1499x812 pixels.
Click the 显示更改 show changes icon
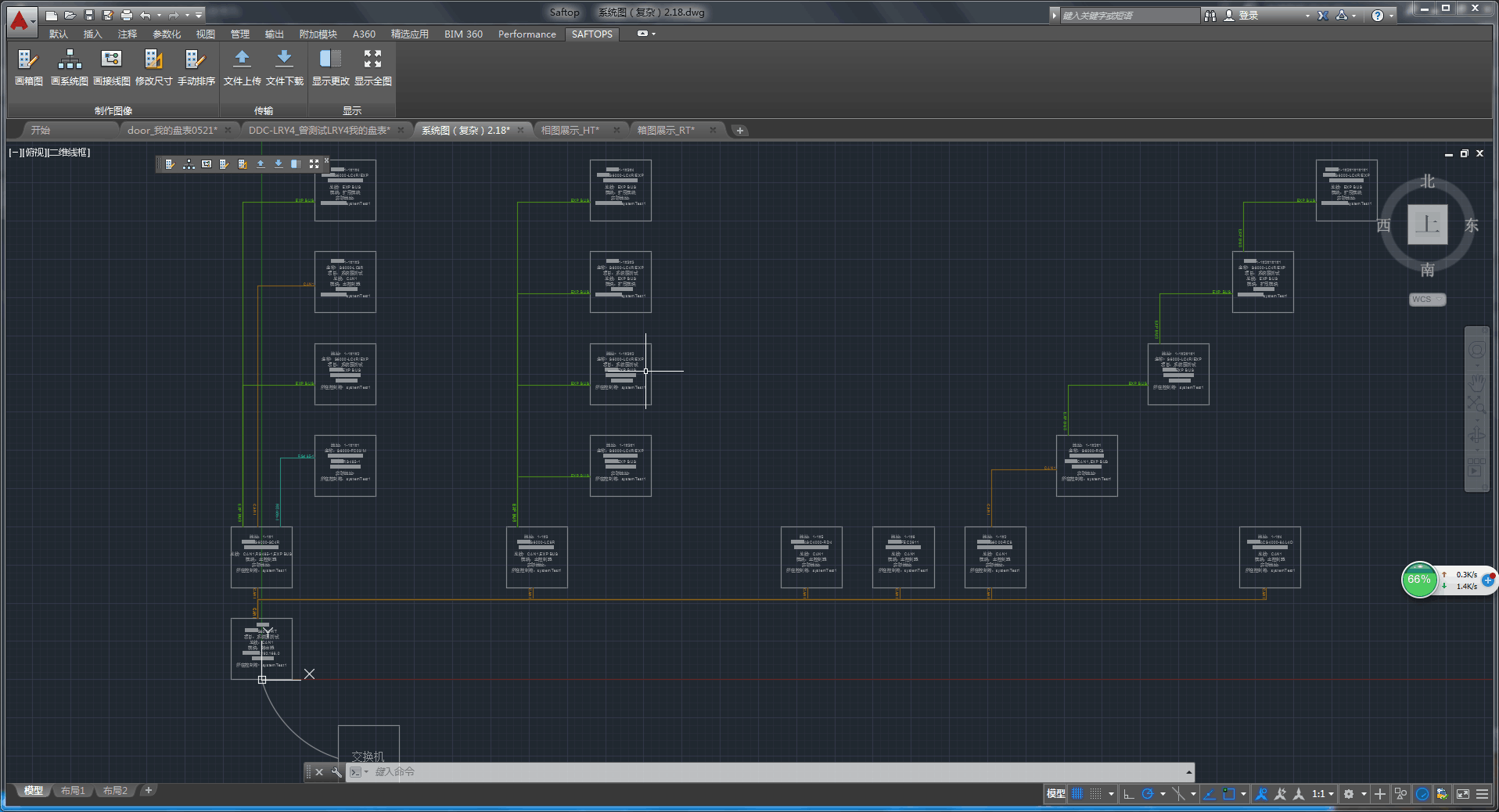pos(330,66)
